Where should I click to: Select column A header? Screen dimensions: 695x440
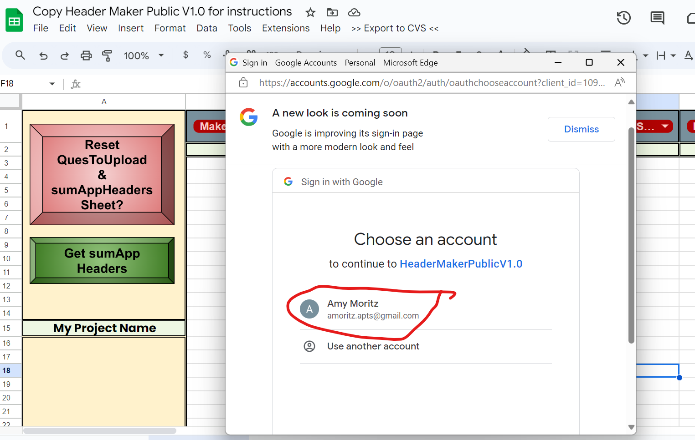click(104, 101)
